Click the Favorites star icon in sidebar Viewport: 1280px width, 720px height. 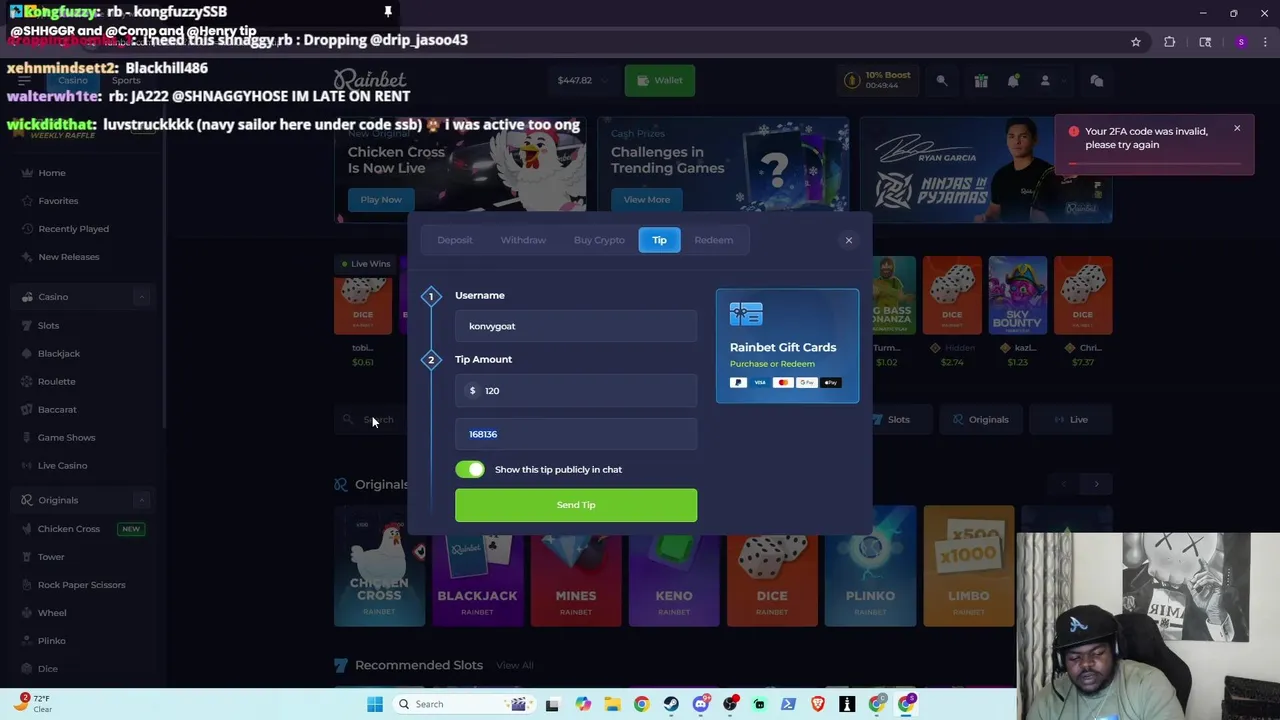click(x=28, y=201)
